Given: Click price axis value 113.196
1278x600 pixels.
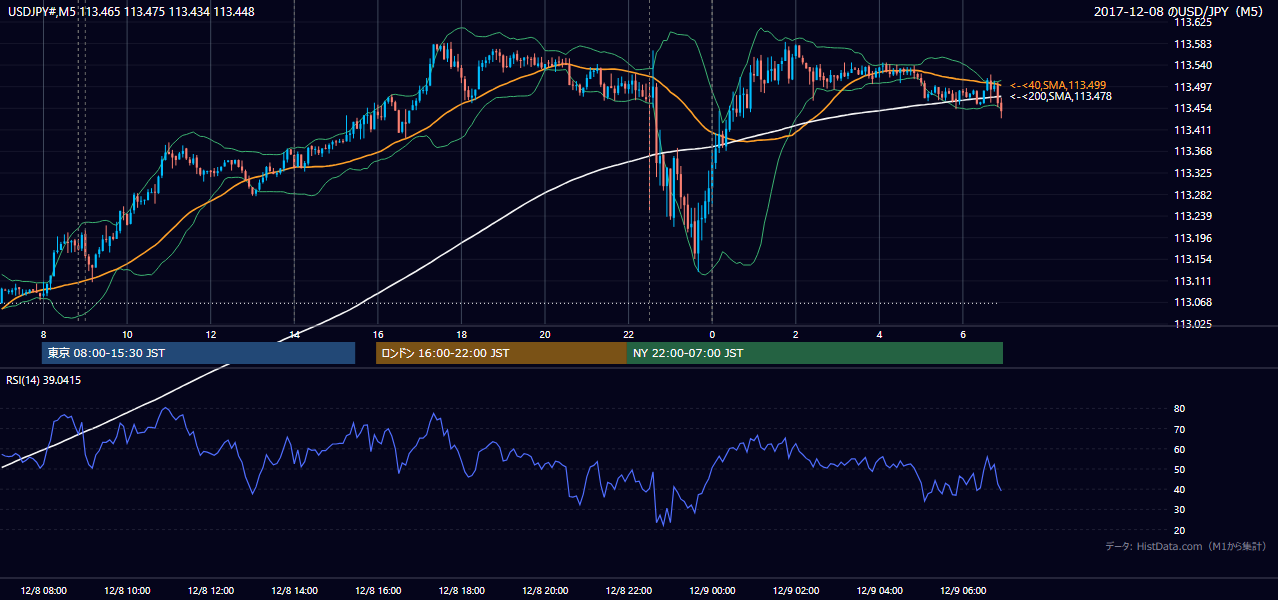Looking at the screenshot, I should pos(1193,238).
